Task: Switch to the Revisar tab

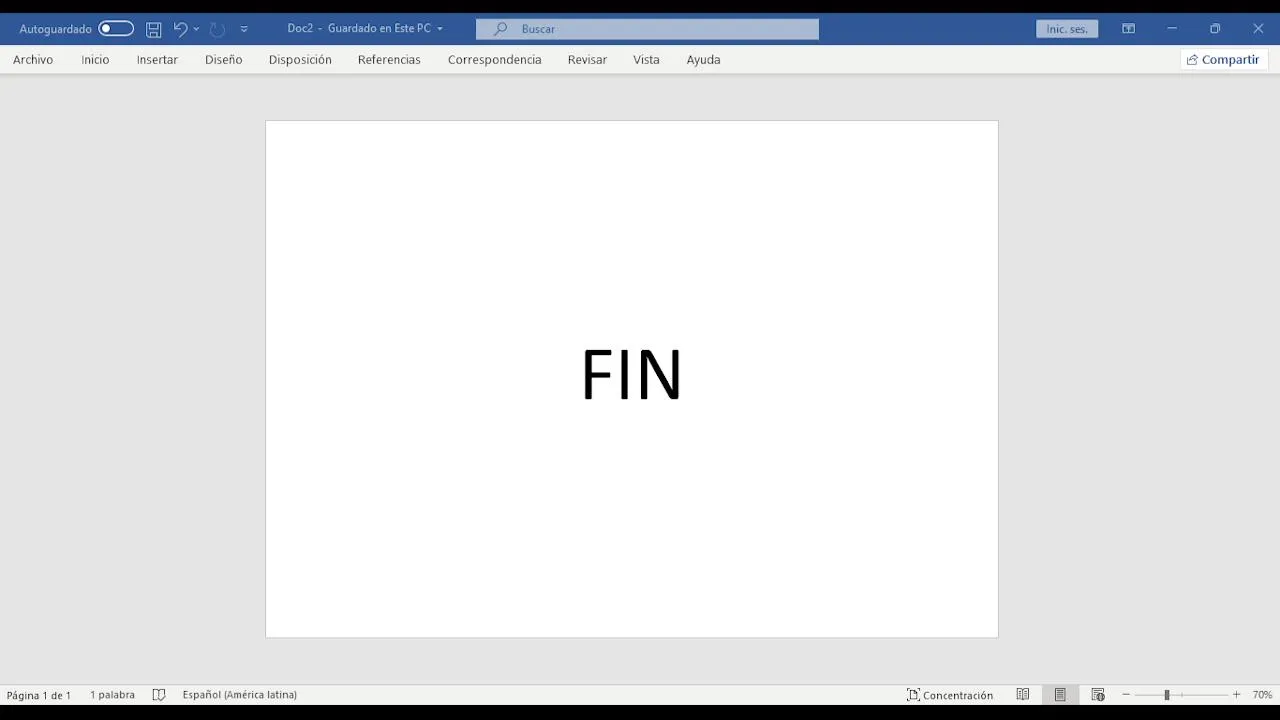Action: (x=587, y=60)
